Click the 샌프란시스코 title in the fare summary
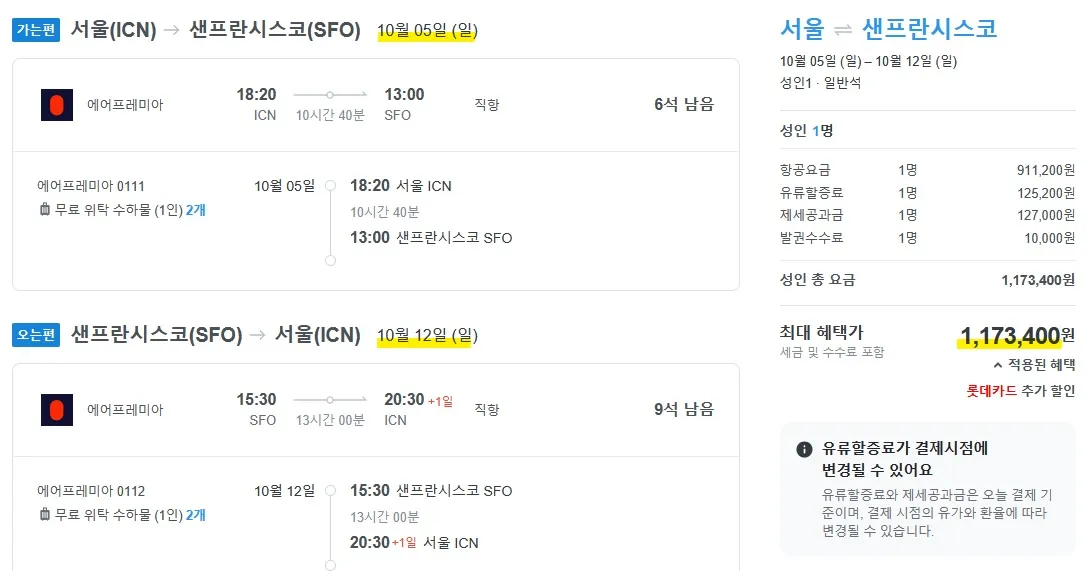The width and height of the screenshot is (1087, 571). coord(929,28)
